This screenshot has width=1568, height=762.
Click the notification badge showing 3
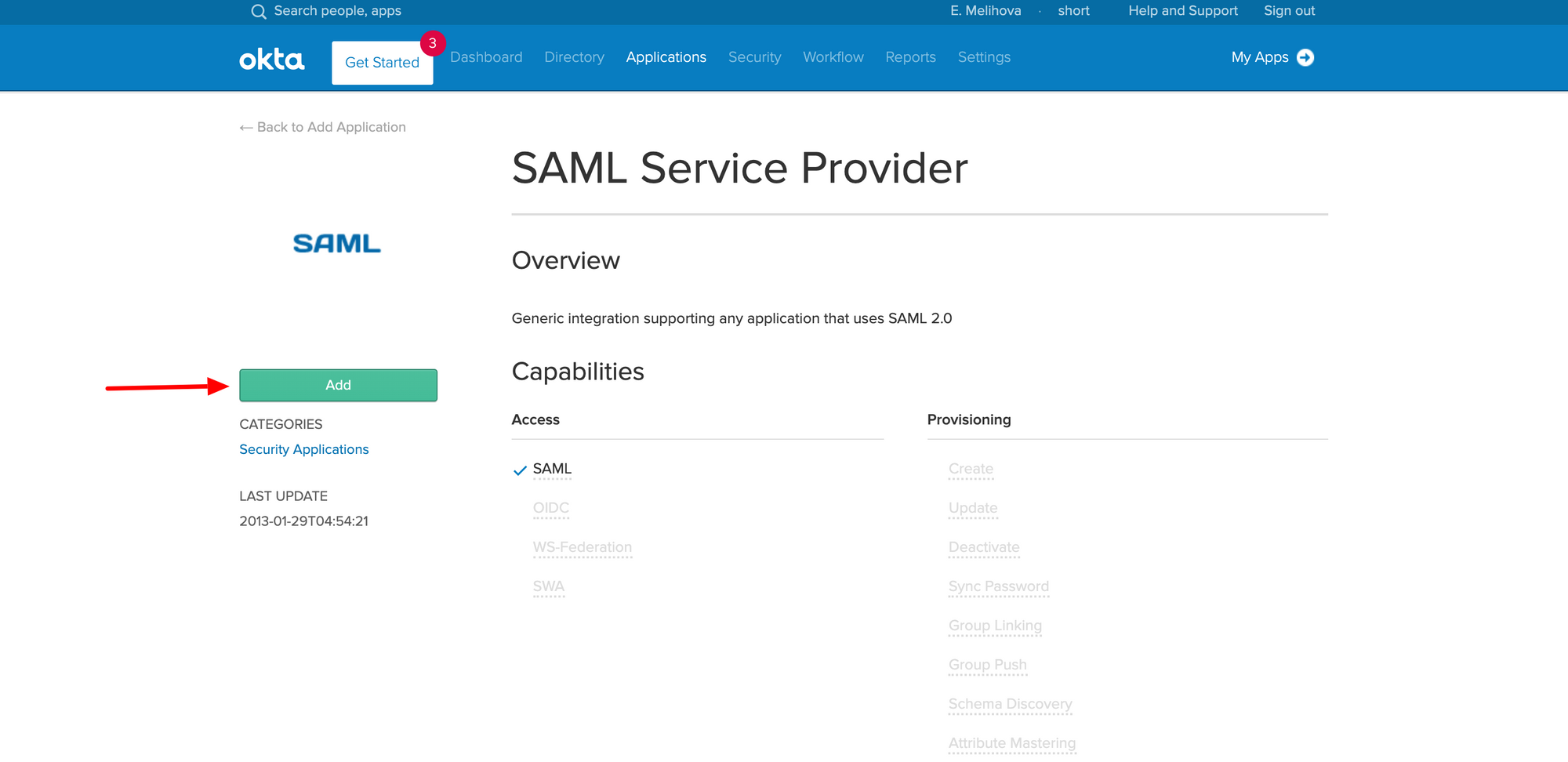(433, 43)
